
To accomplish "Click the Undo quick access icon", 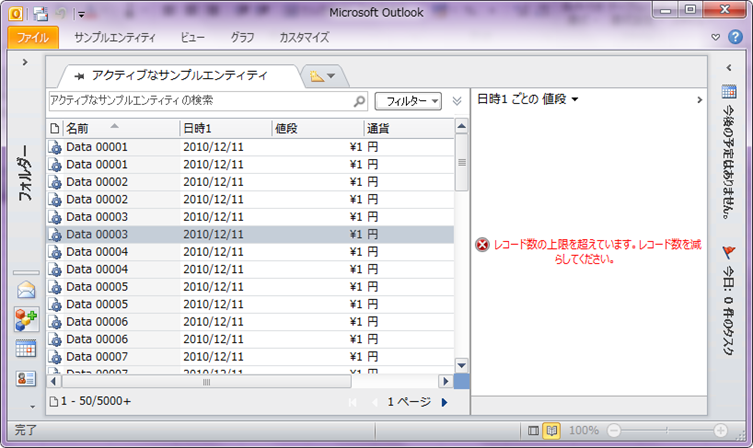I will click(61, 14).
